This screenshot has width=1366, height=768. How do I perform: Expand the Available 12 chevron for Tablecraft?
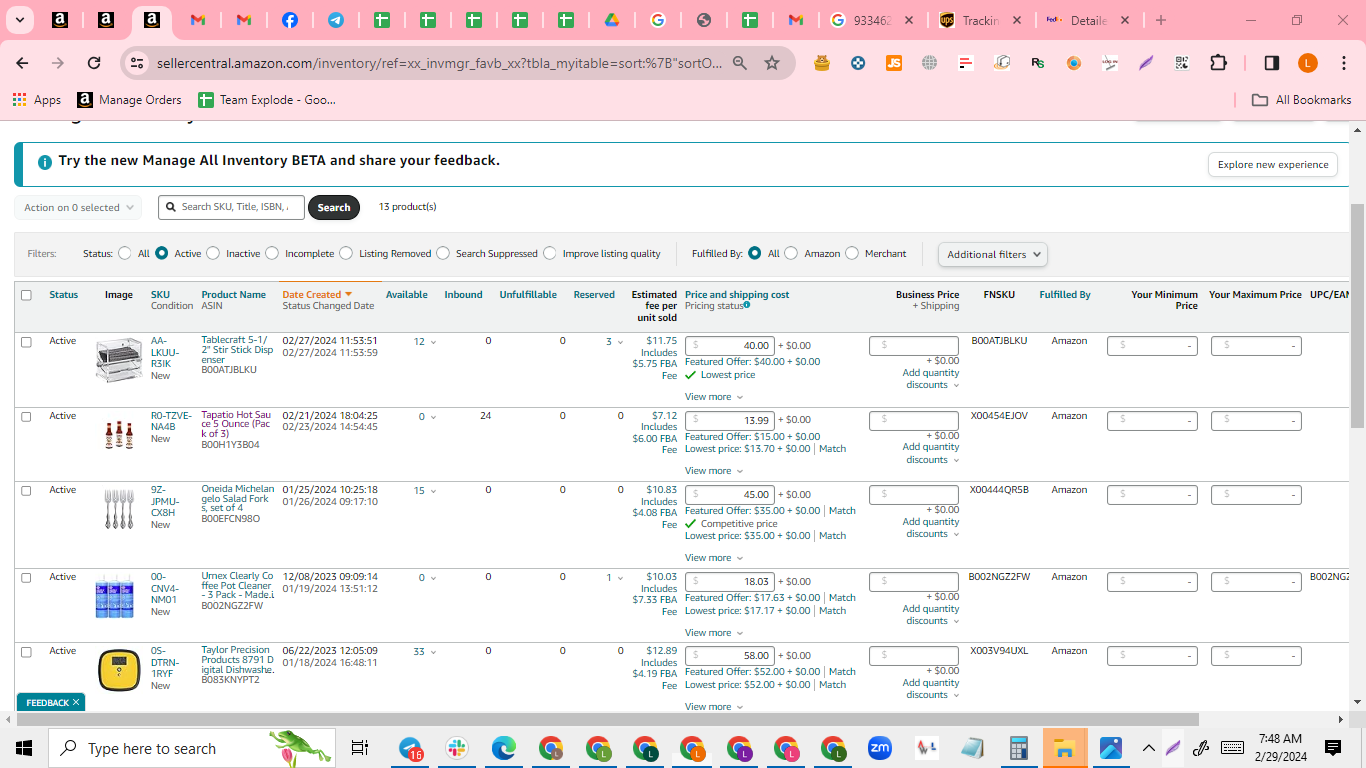pos(433,342)
